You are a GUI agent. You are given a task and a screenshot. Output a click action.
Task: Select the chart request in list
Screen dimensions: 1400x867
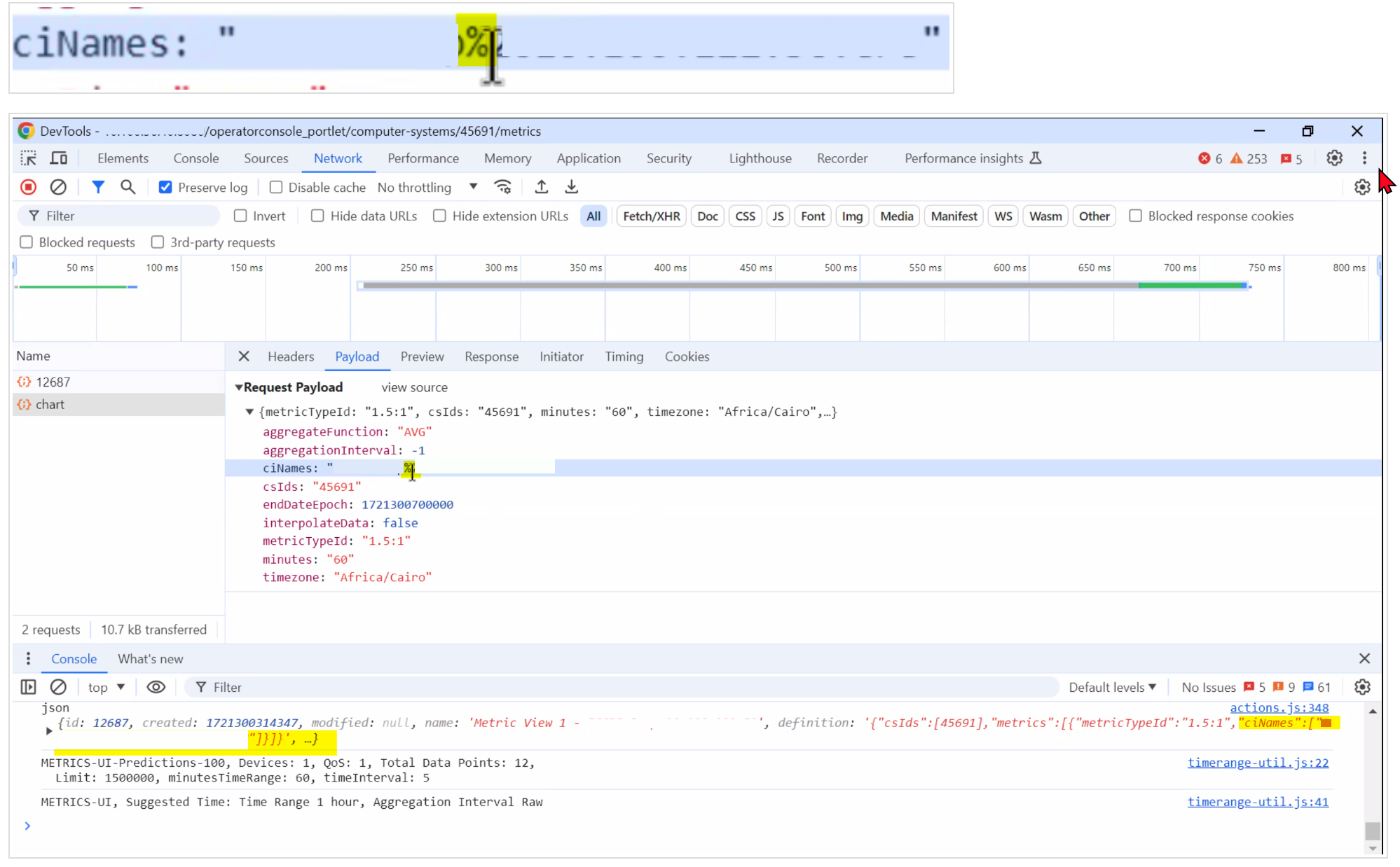(x=50, y=404)
